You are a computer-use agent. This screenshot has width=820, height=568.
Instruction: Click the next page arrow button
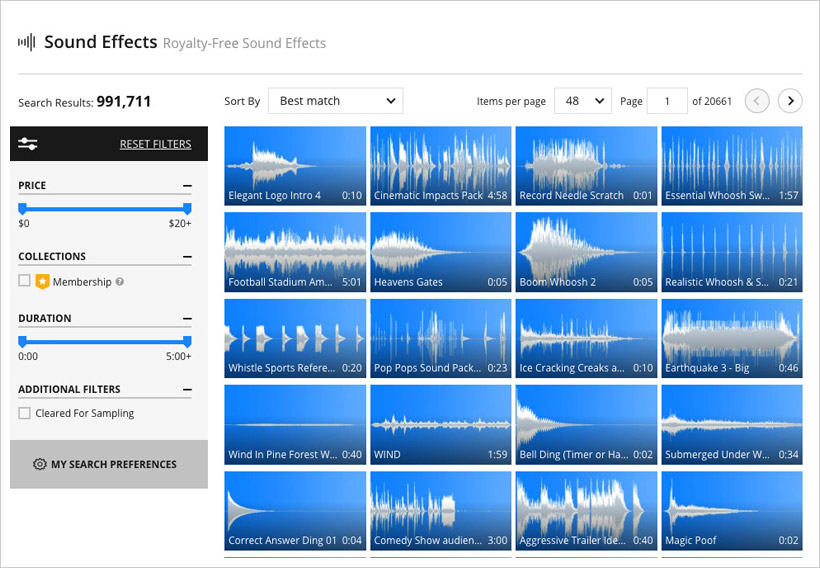point(790,101)
